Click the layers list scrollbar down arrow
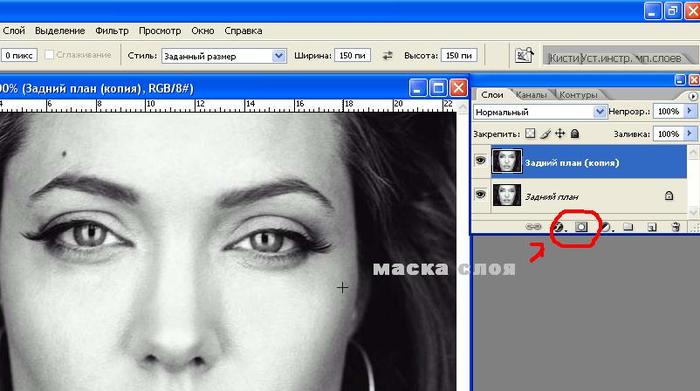Screen dimensions: 700x391 pyautogui.click(x=693, y=212)
